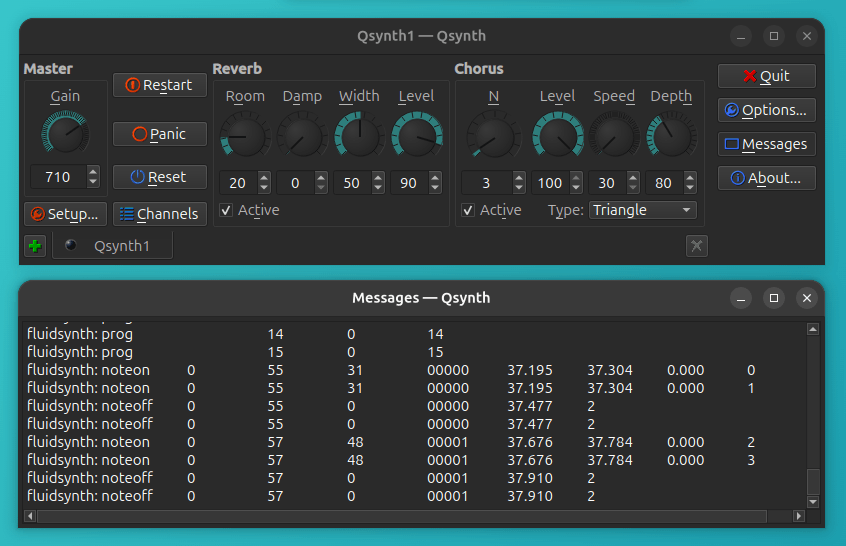Click the Reverb Width dial
The image size is (846, 546).
359,134
